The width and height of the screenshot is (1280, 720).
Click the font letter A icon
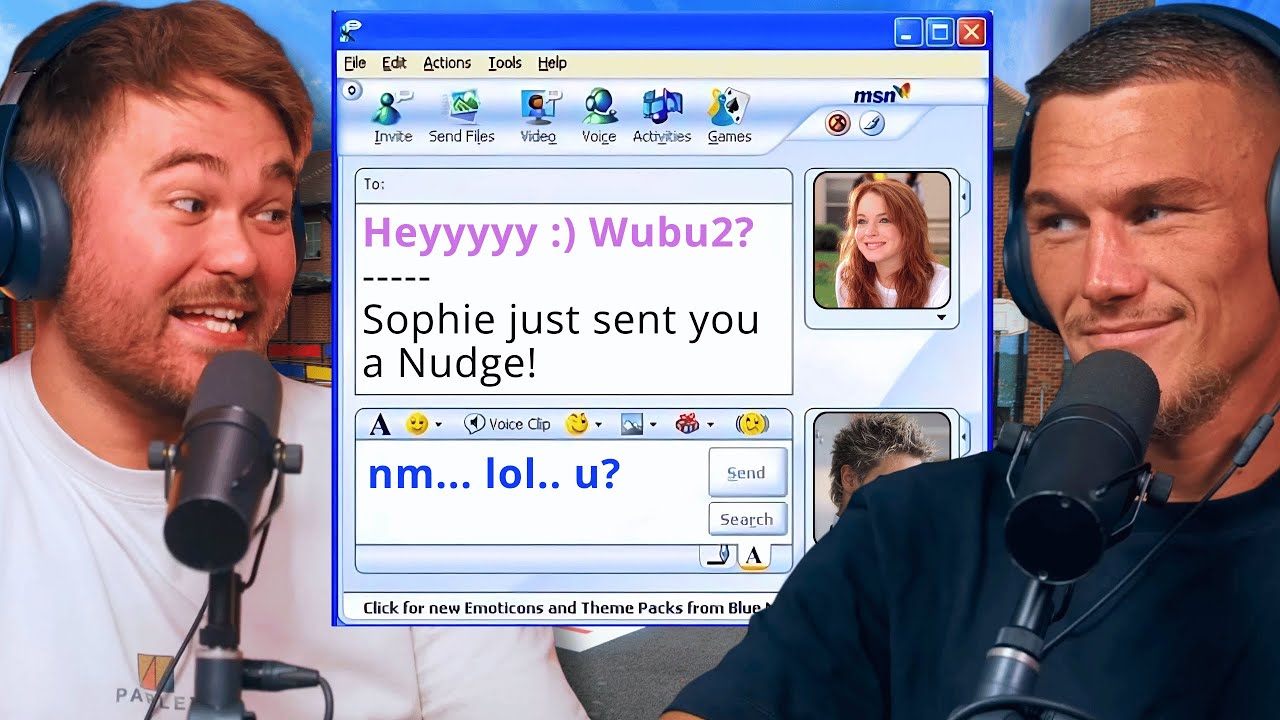coord(380,424)
